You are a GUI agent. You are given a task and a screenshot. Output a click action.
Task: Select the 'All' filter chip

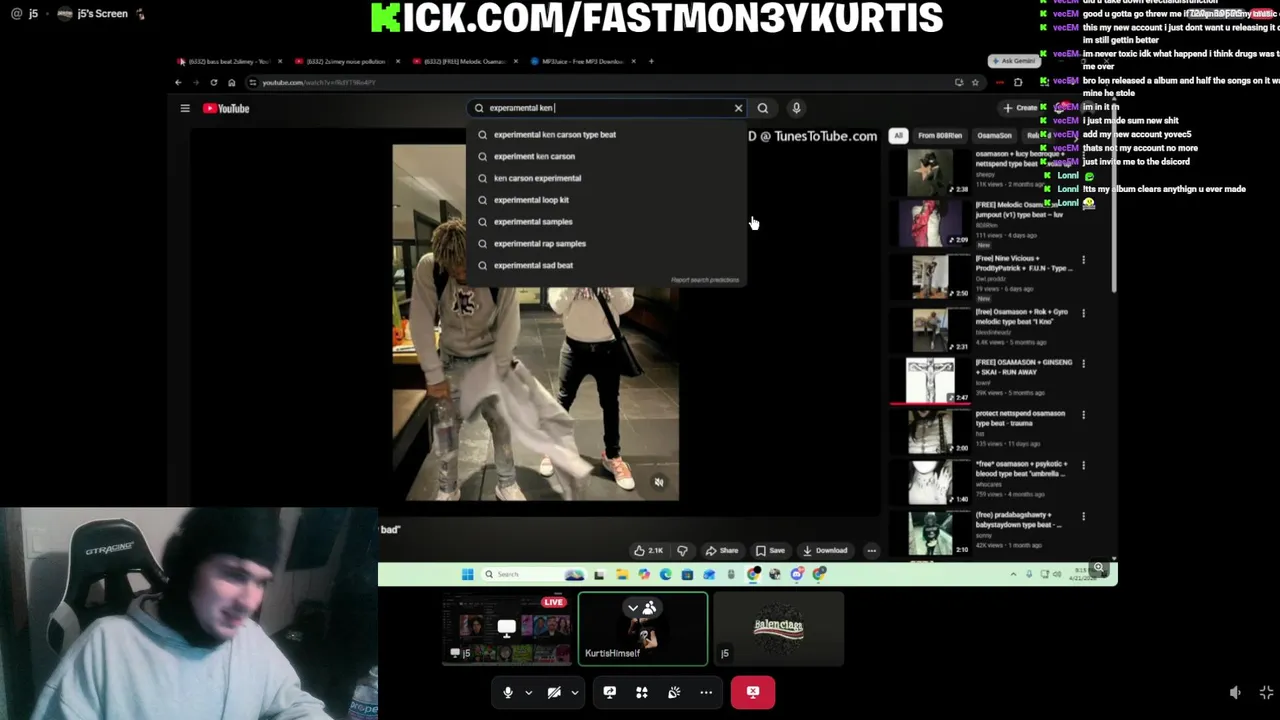898,135
